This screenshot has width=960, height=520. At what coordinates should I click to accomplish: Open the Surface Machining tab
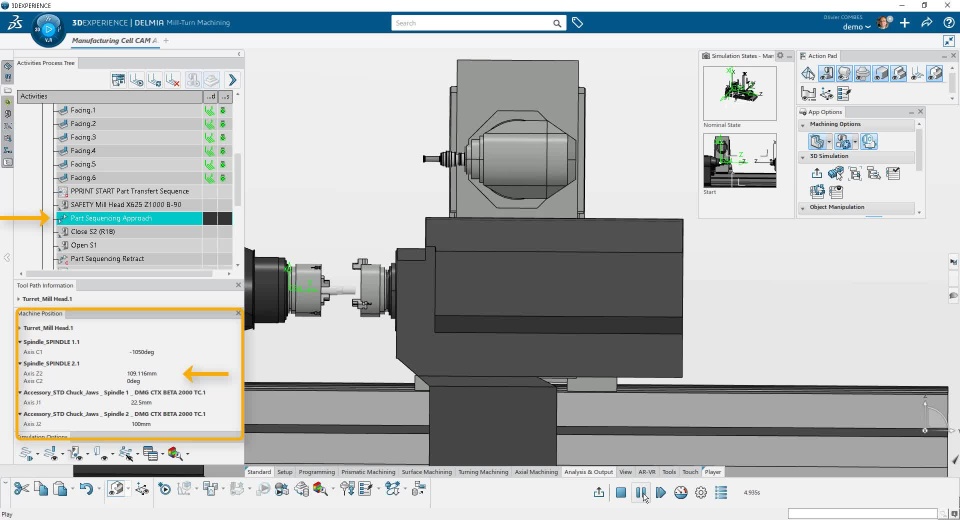(427, 472)
